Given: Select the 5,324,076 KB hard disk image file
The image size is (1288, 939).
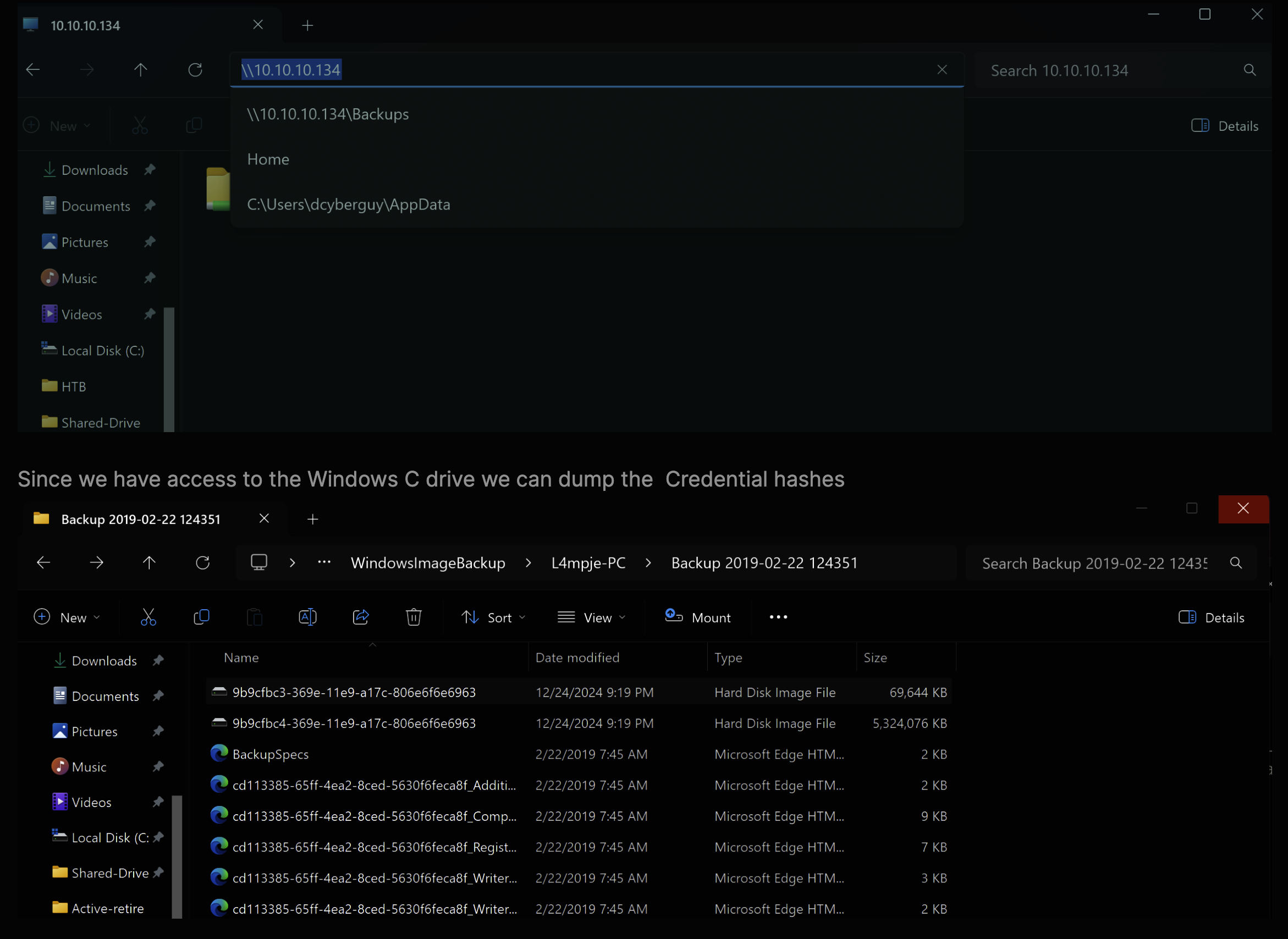Looking at the screenshot, I should coord(354,723).
